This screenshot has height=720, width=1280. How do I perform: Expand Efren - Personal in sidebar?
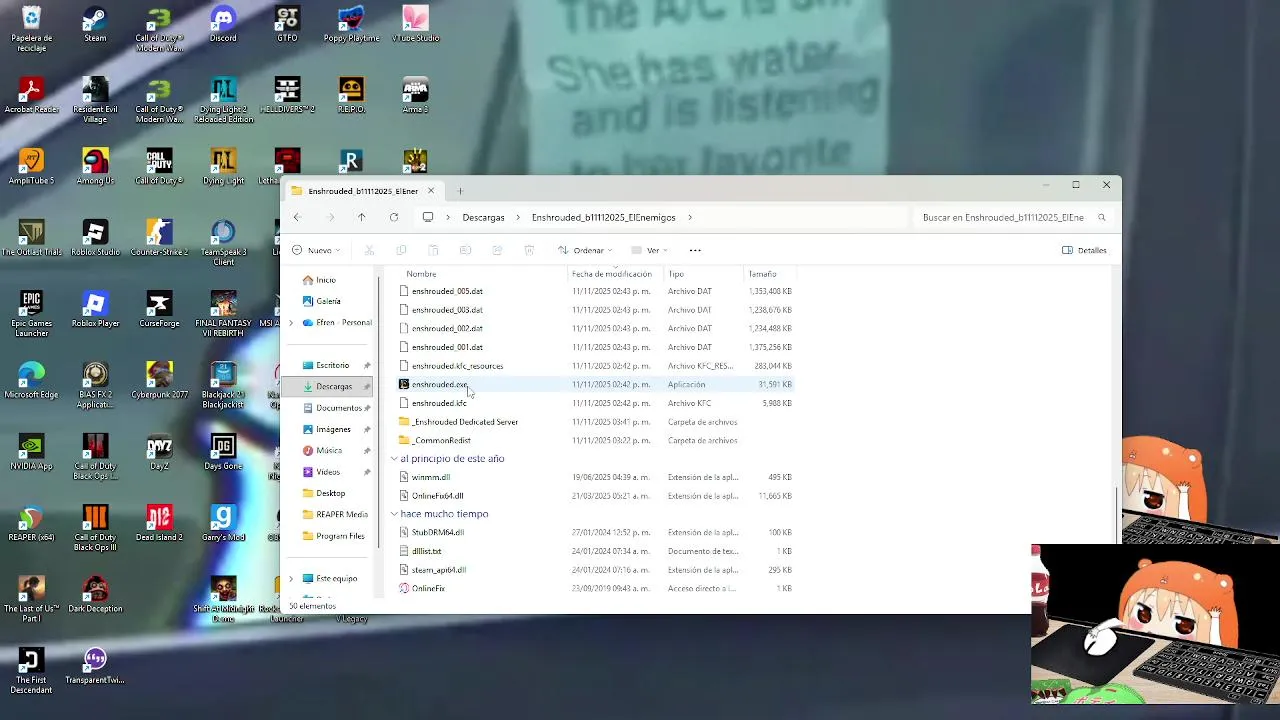291,323
